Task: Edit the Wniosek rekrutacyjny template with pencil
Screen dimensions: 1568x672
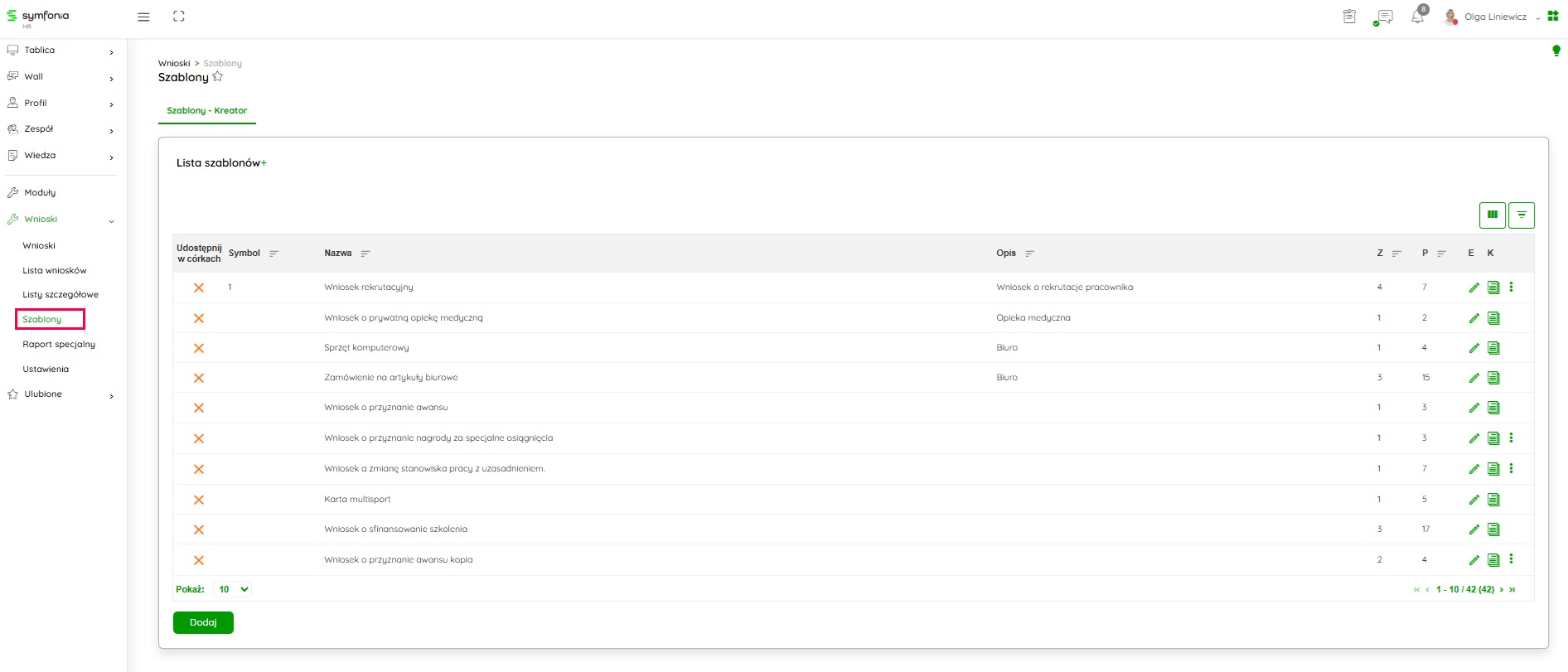Action: 1474,288
